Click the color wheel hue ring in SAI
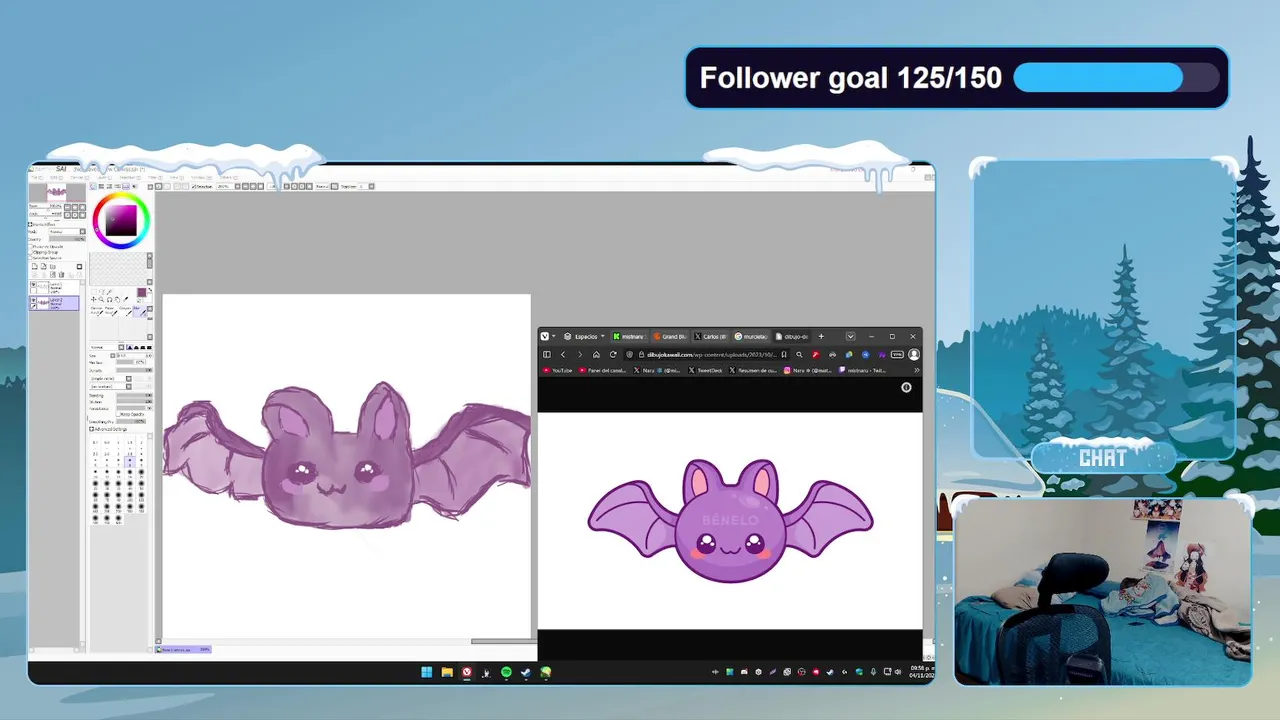1280x720 pixels. pos(122,196)
